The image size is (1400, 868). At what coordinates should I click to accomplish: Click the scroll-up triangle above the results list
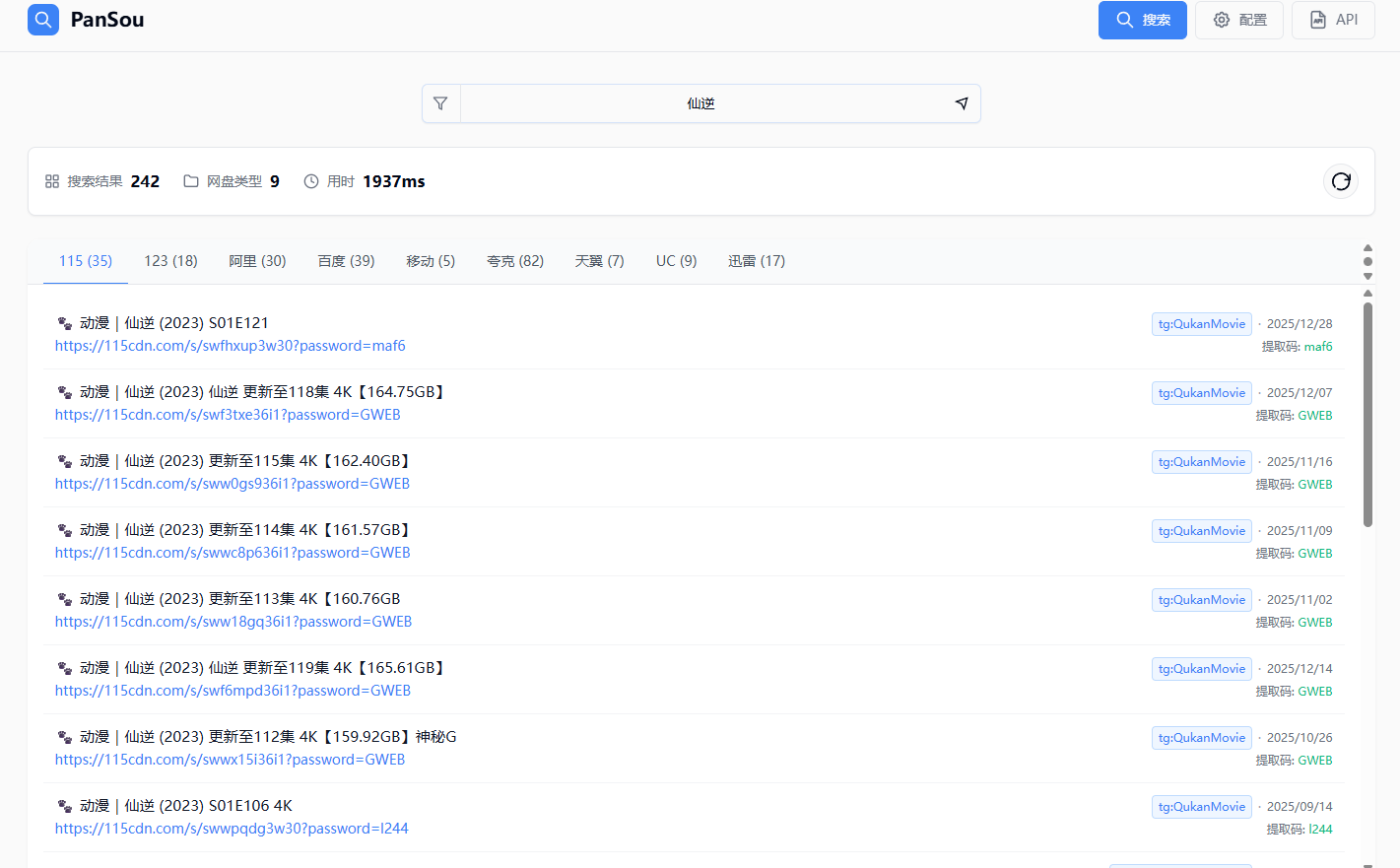(1367, 248)
